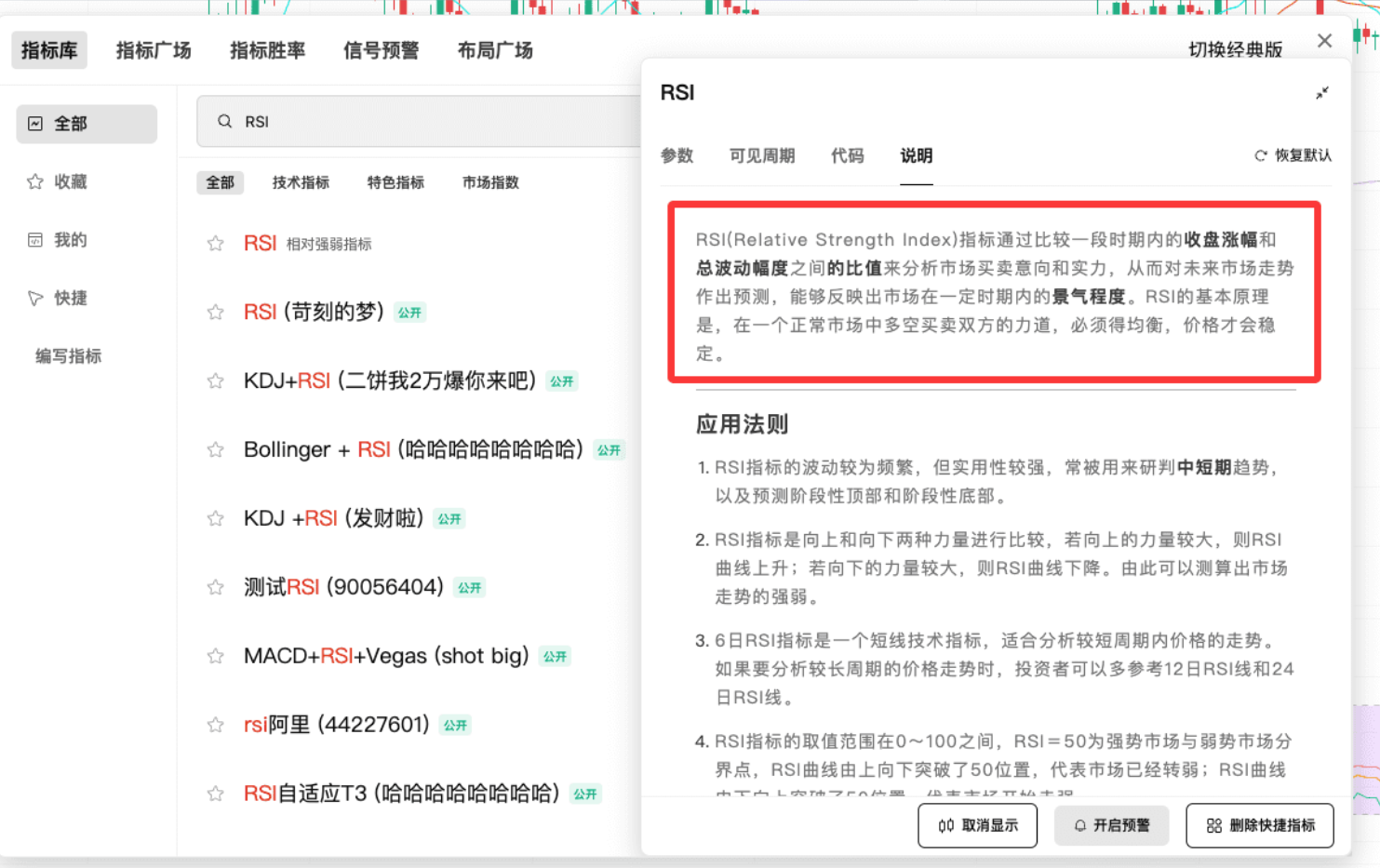Click the 切换经典版 link
Image resolution: width=1380 pixels, height=868 pixels.
coord(1238,50)
